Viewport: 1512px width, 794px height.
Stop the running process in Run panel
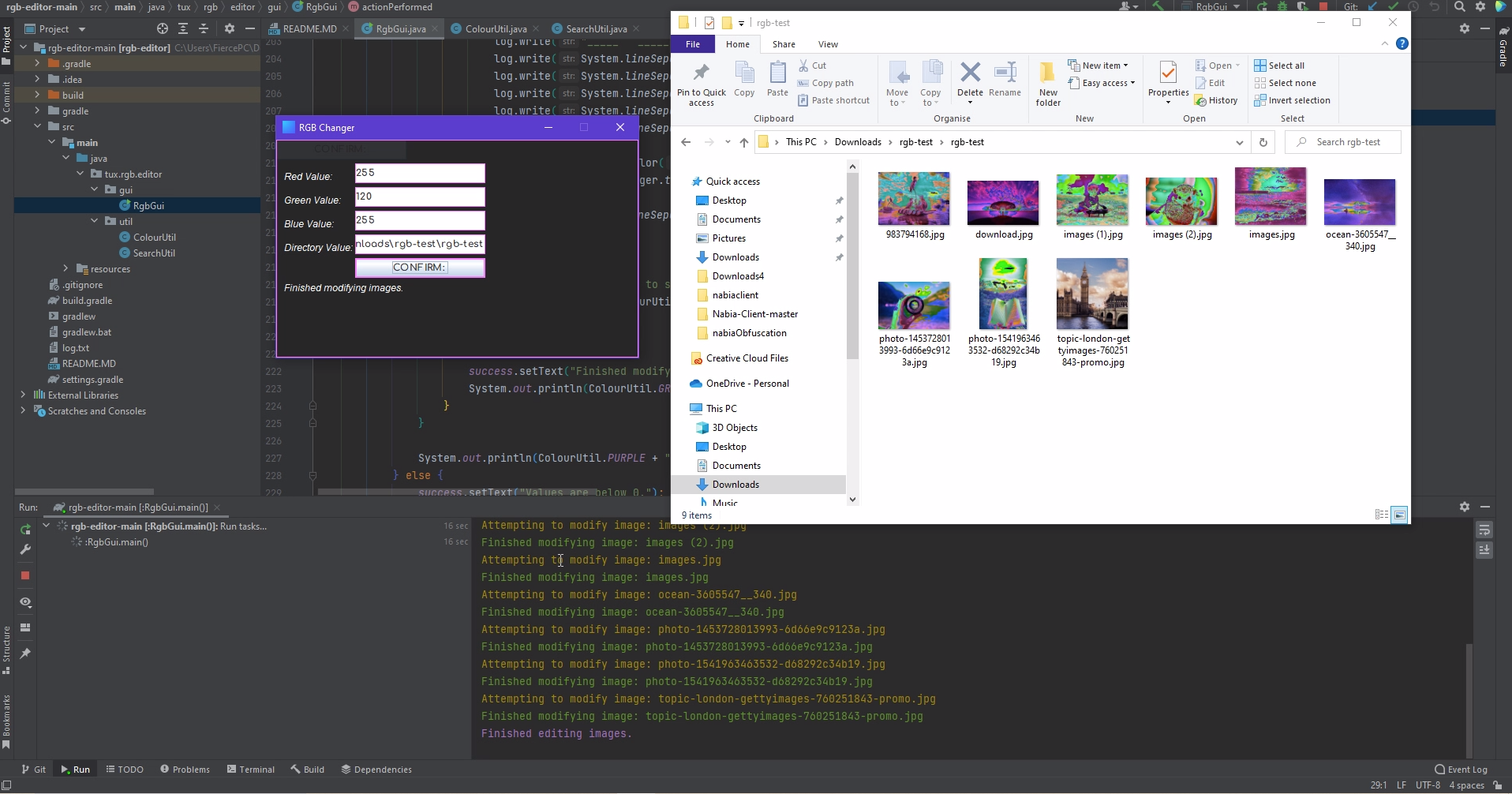tap(25, 576)
